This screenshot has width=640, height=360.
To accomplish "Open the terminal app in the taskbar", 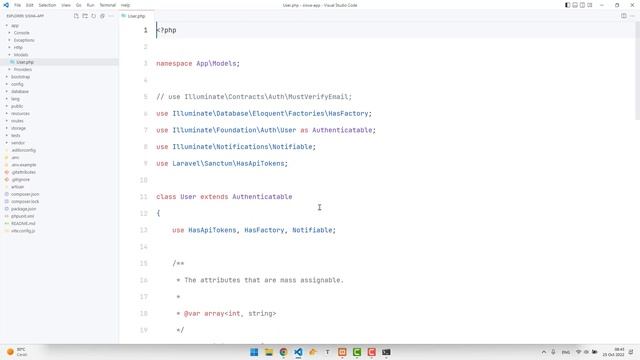I will [386, 352].
